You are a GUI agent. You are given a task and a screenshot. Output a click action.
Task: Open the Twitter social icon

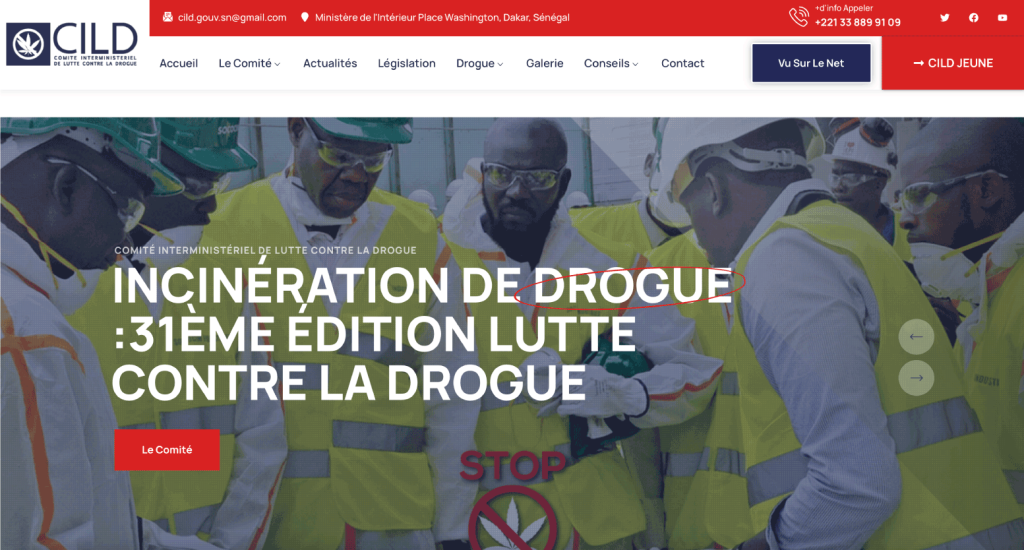click(x=945, y=17)
